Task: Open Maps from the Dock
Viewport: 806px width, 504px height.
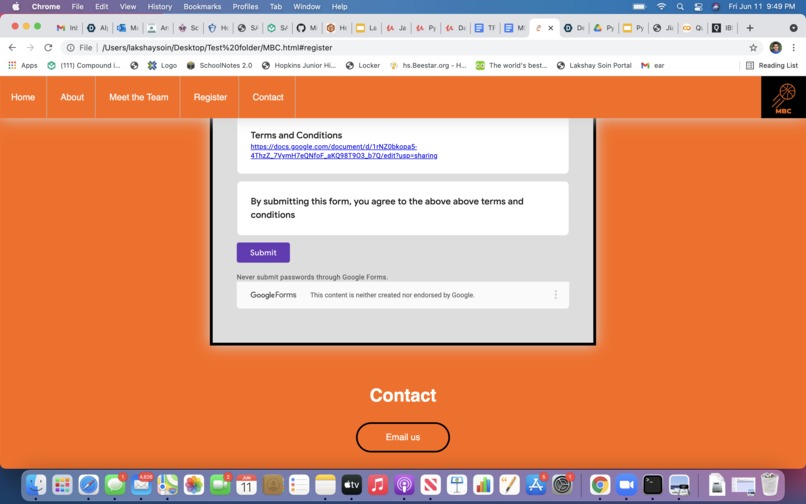Action: point(168,484)
